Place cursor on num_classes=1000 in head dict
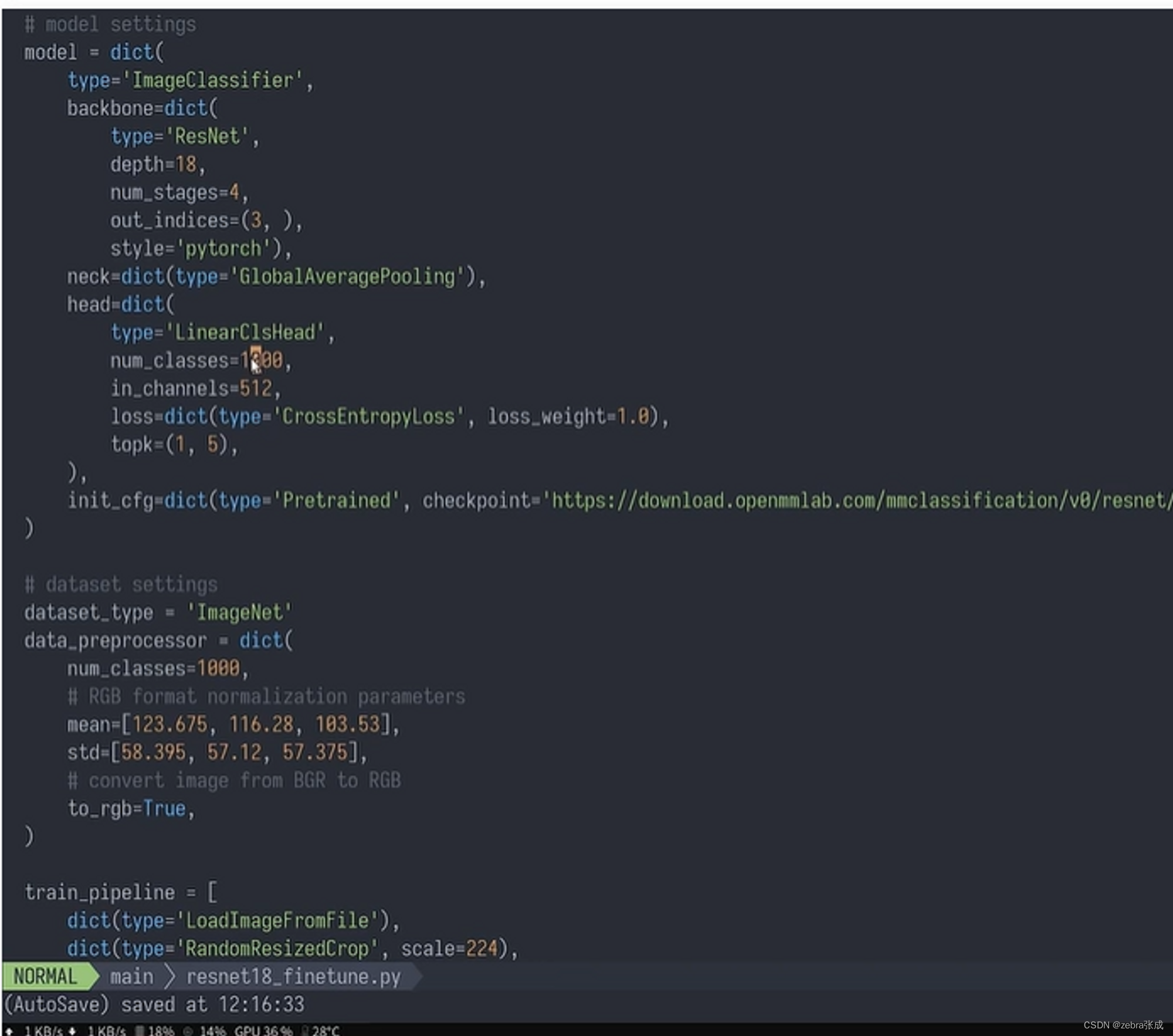Screen dimensions: 1173x1036 [x=261, y=360]
